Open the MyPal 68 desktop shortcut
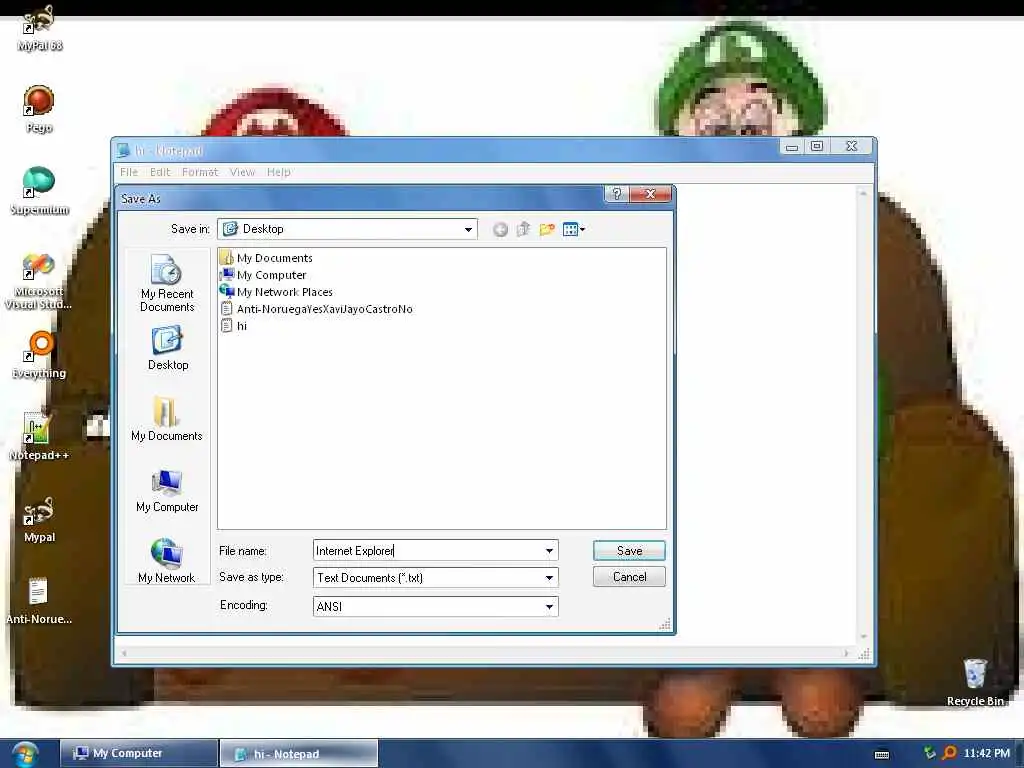This screenshot has width=1024, height=768. pos(39,27)
